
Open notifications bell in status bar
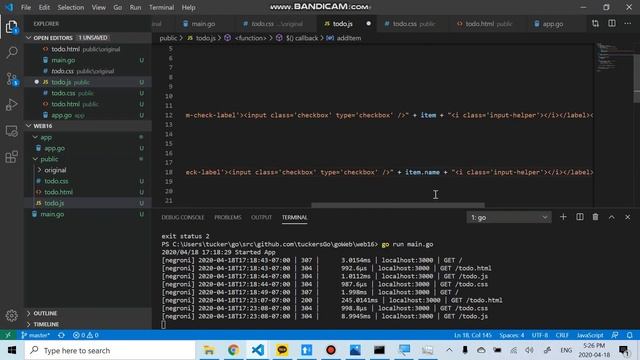[630, 335]
